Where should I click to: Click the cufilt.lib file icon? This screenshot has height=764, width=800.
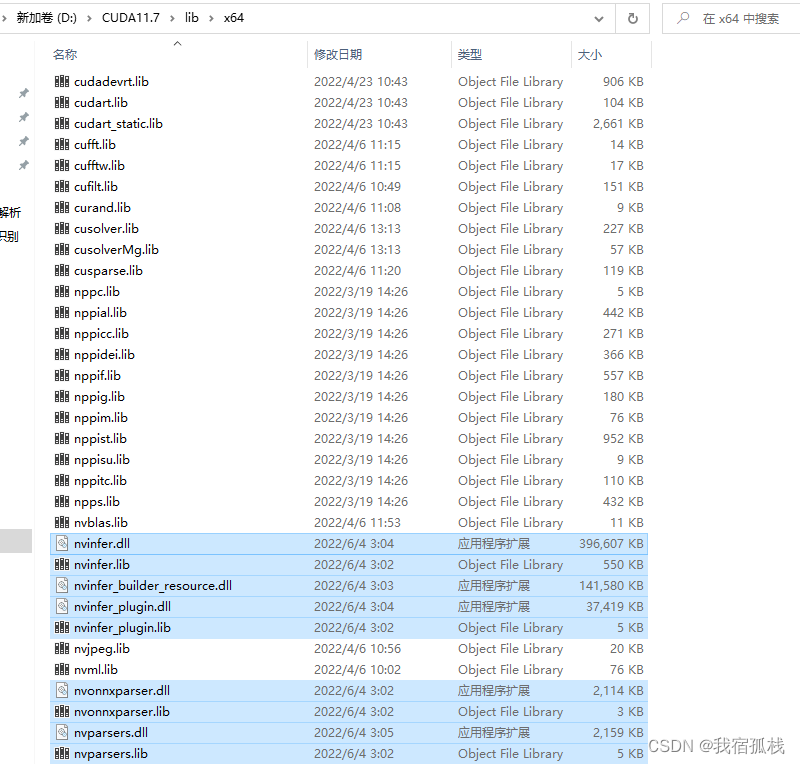(x=62, y=186)
